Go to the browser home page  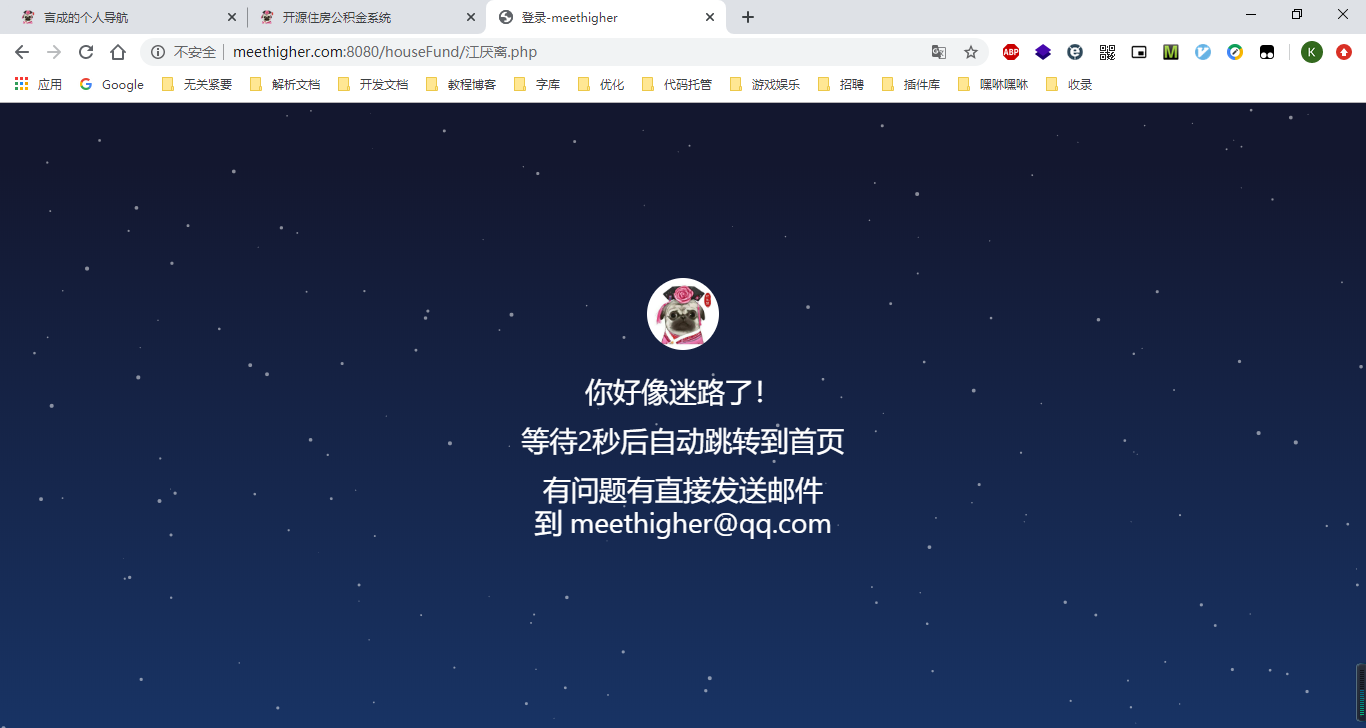(118, 52)
